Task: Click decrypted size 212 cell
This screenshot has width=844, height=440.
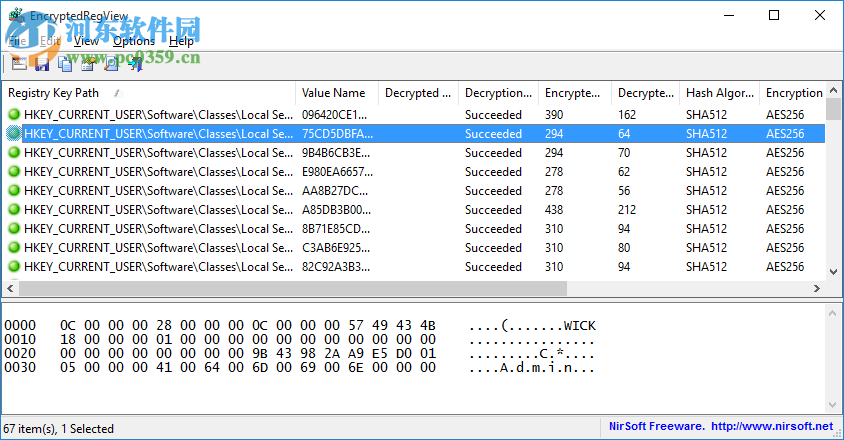Action: tap(627, 209)
